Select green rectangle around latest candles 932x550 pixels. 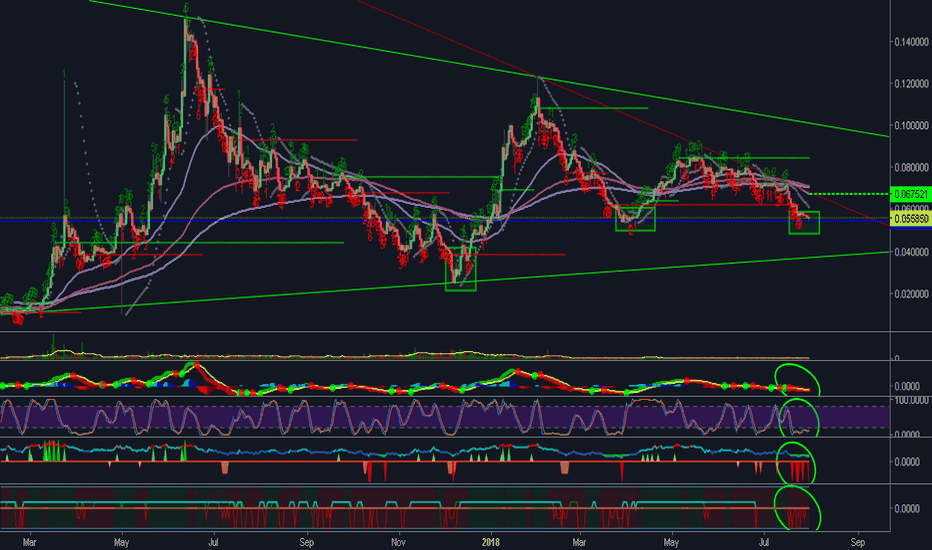804,222
